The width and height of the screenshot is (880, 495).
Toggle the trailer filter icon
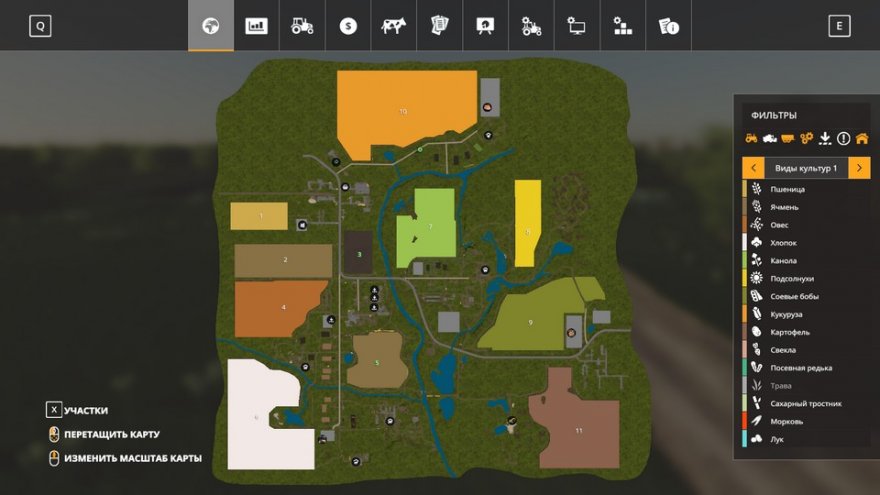(x=788, y=138)
